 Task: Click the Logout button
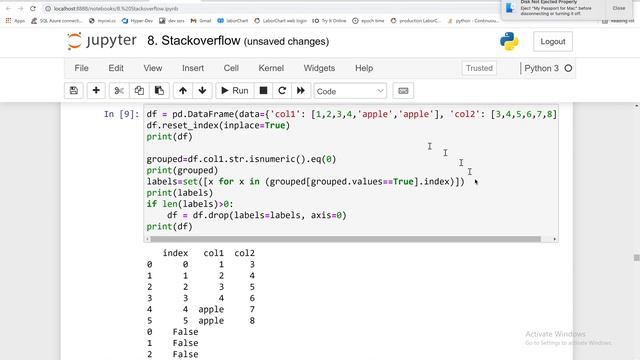(553, 42)
